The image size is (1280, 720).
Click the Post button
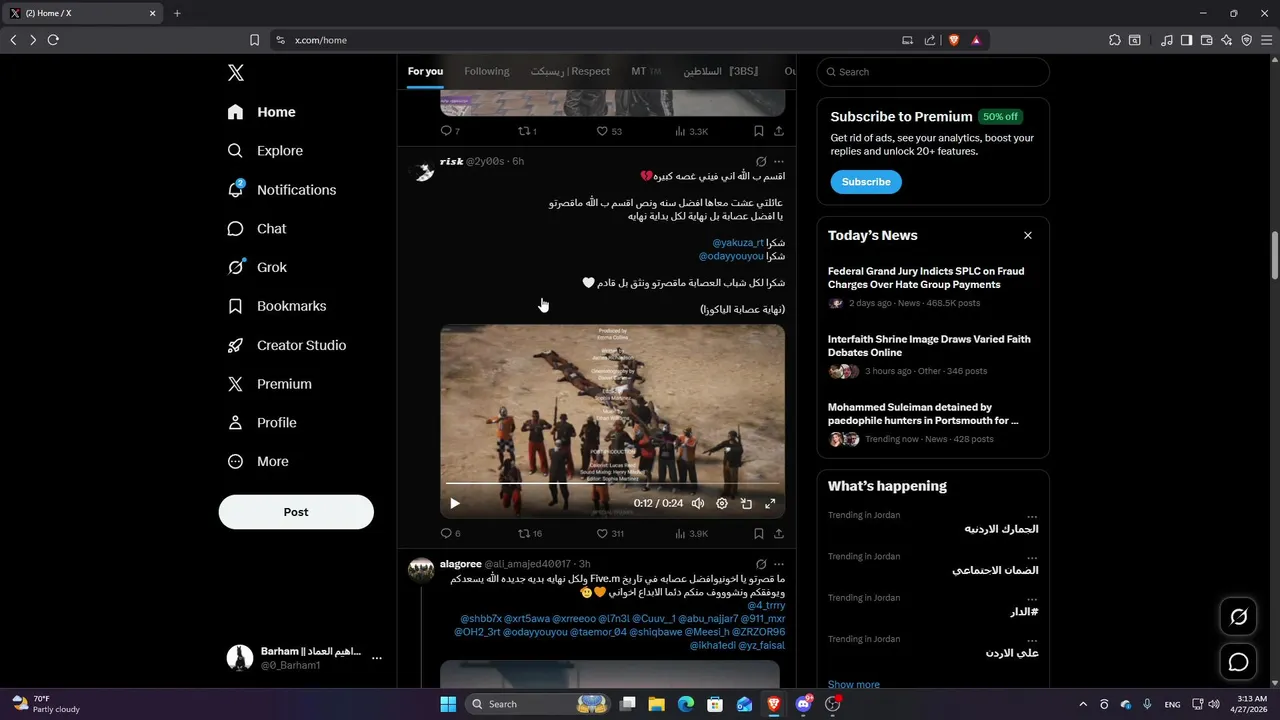(x=296, y=512)
